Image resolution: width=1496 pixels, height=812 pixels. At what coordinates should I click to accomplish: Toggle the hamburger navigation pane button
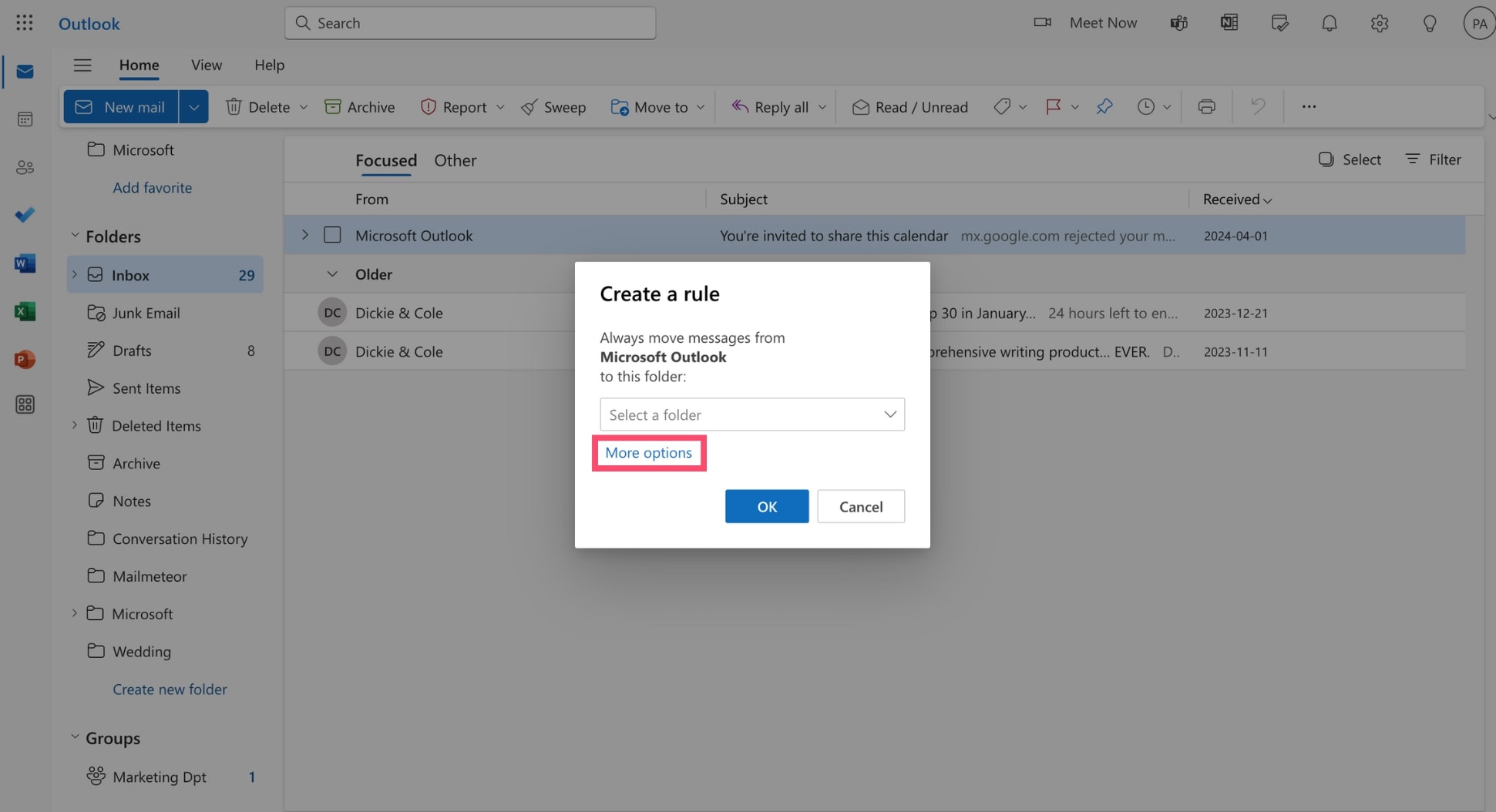point(82,65)
